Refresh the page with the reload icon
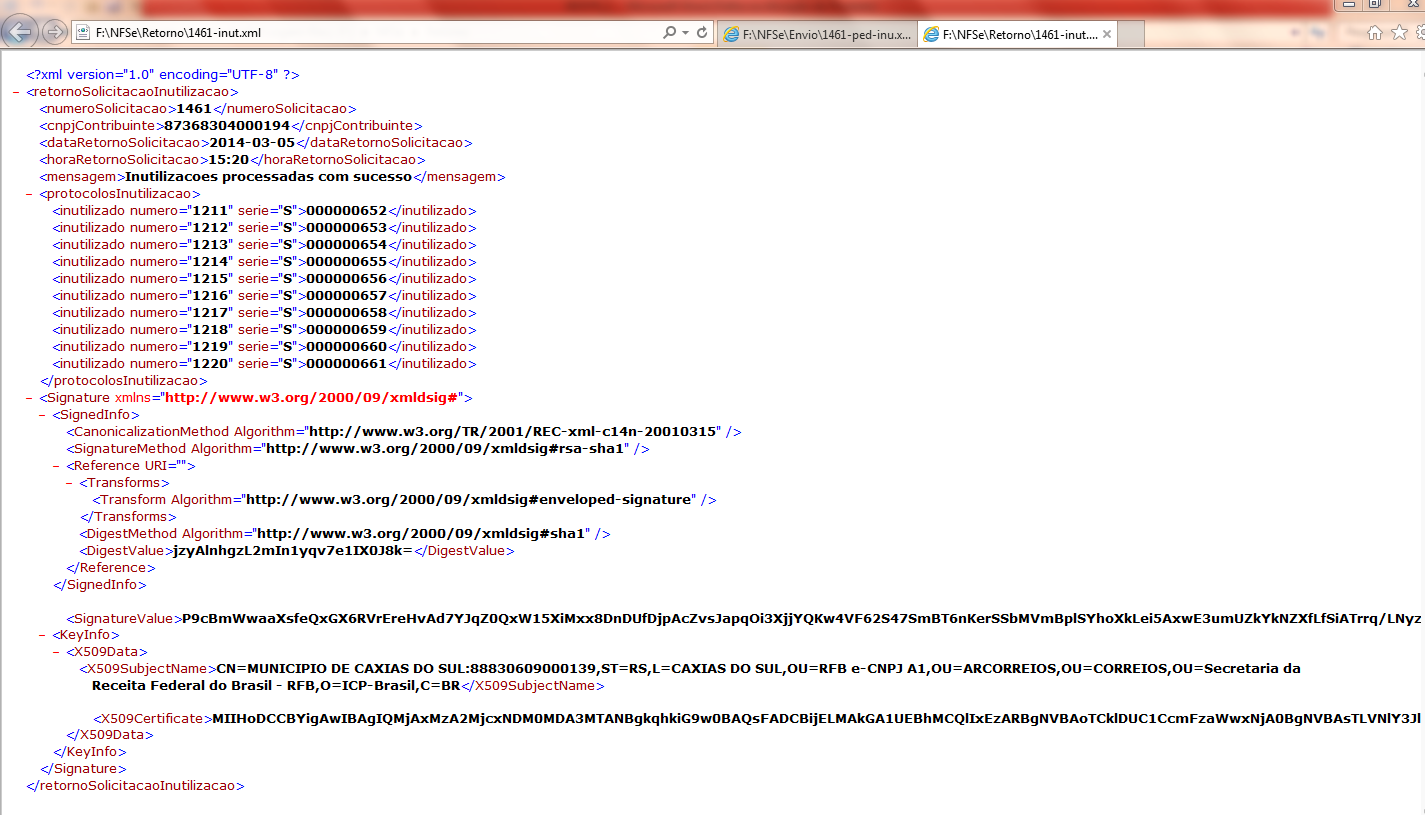Screen dimensions: 1425x815 (702, 33)
